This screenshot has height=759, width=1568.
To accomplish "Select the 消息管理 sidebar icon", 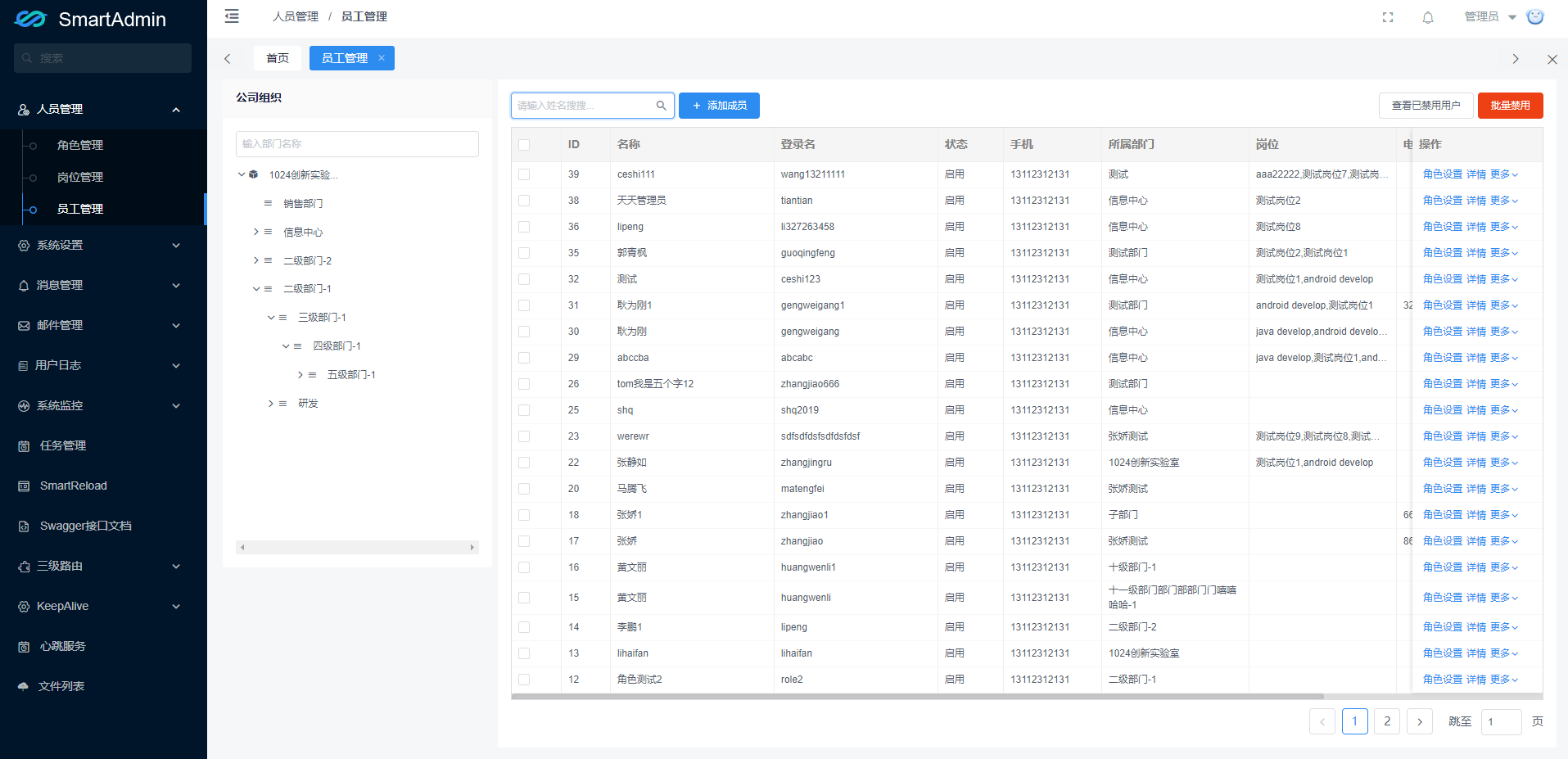I will (23, 285).
